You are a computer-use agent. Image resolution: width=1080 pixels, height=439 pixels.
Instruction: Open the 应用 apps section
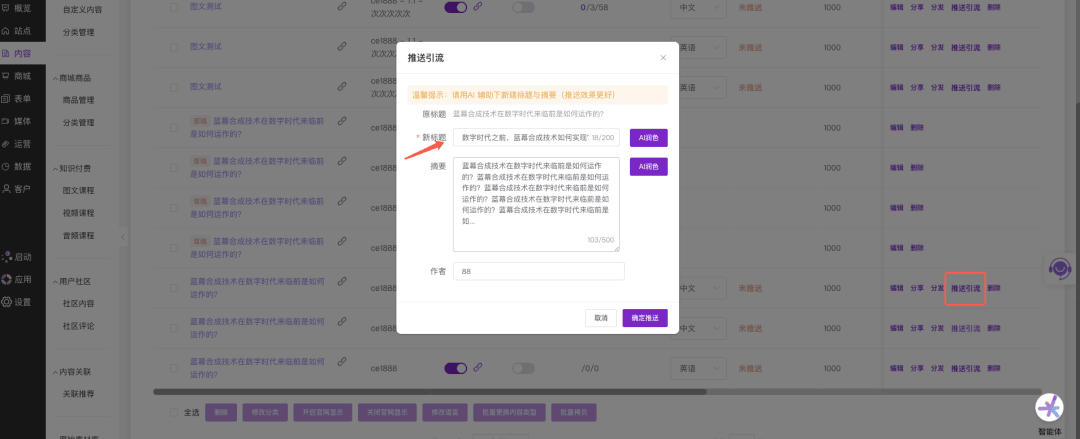(17, 279)
